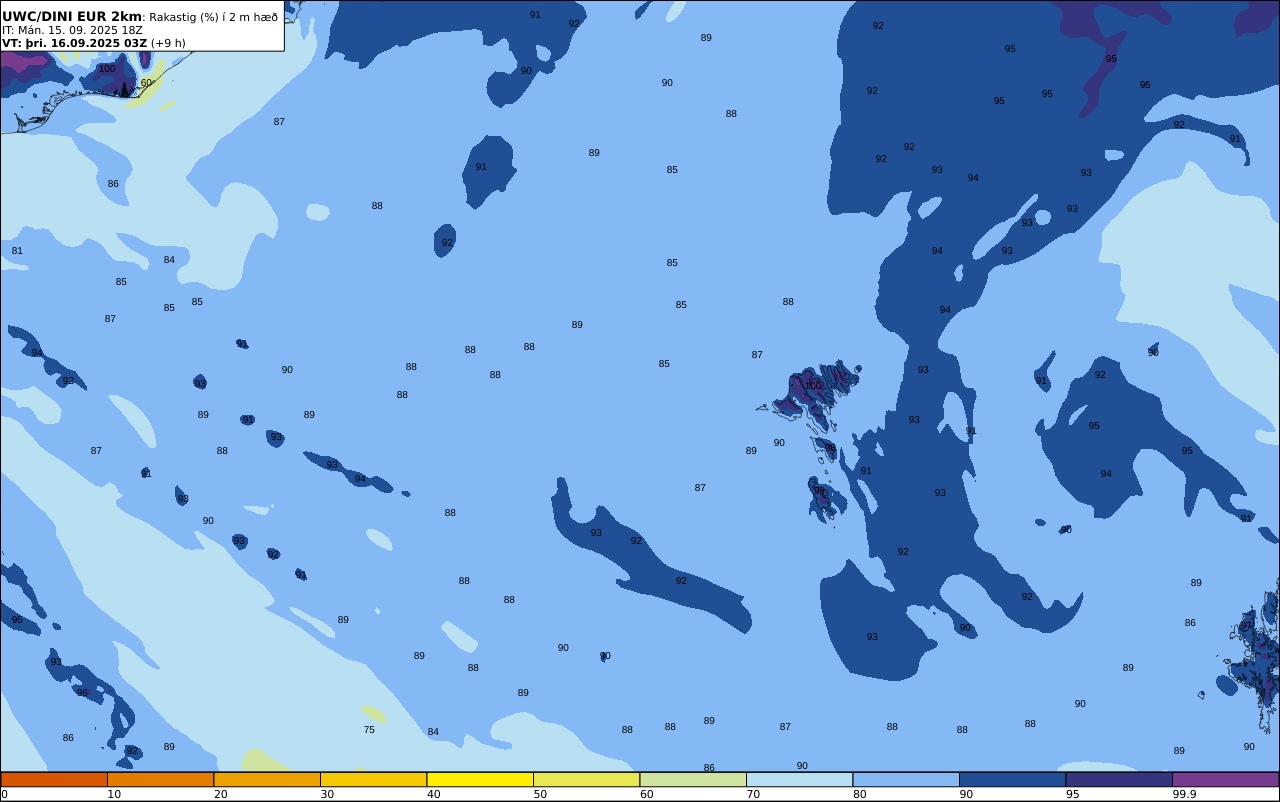Click the "70" tick label on the color scale

tap(753, 794)
